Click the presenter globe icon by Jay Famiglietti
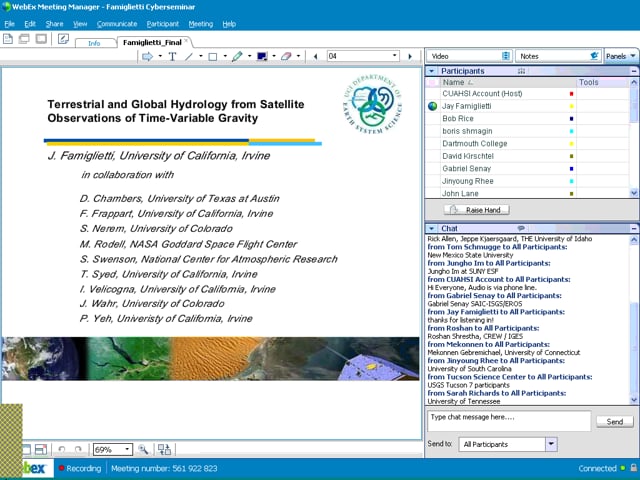Screen dimensions: 640x480 (x=433, y=106)
